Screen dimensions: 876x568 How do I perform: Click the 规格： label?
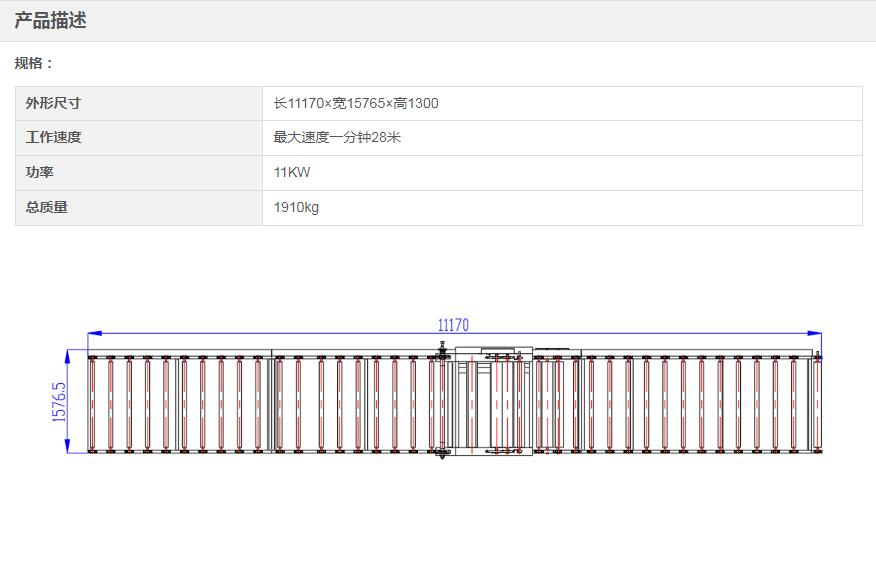(x=34, y=63)
